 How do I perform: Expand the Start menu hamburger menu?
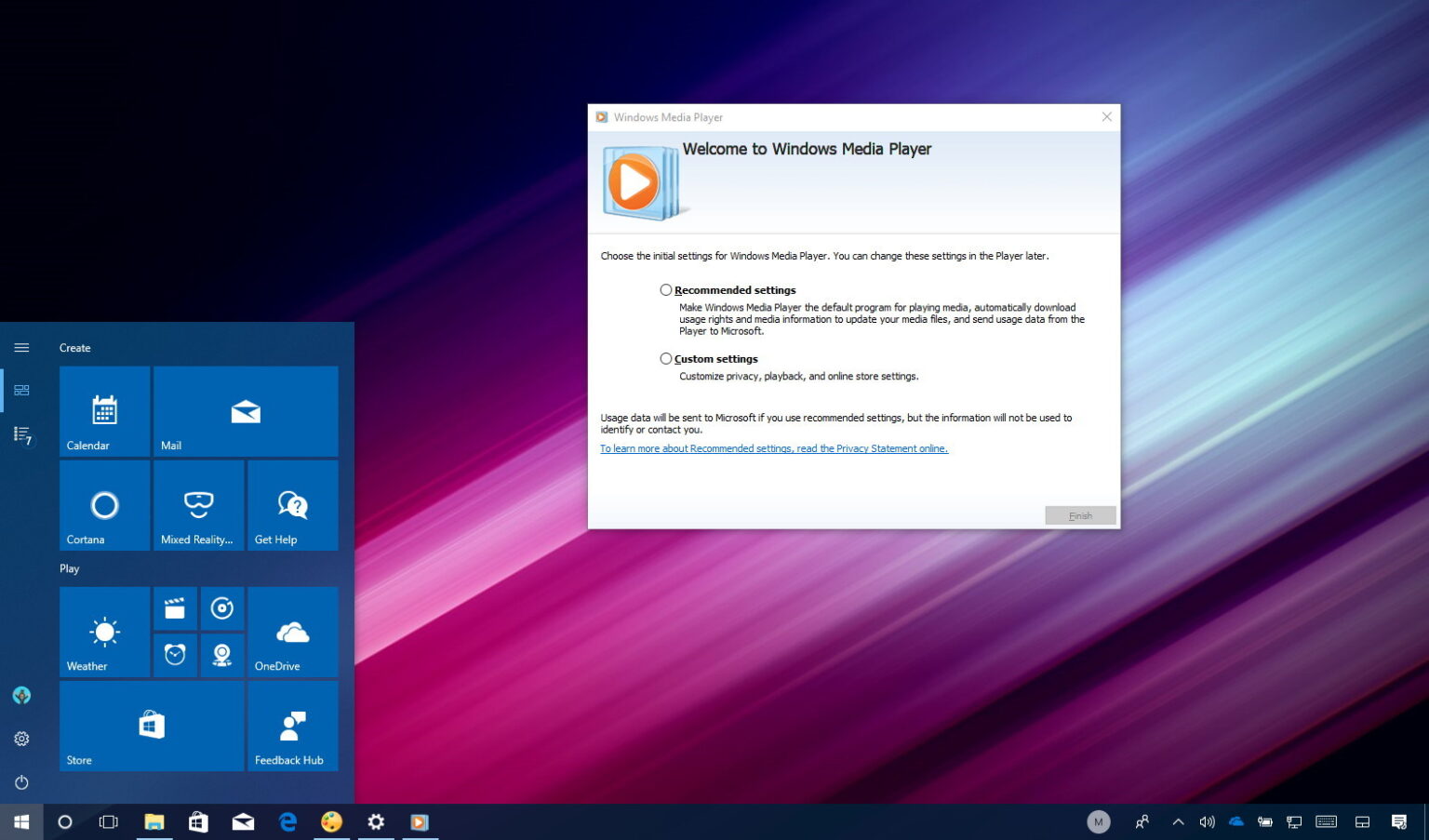point(21,347)
